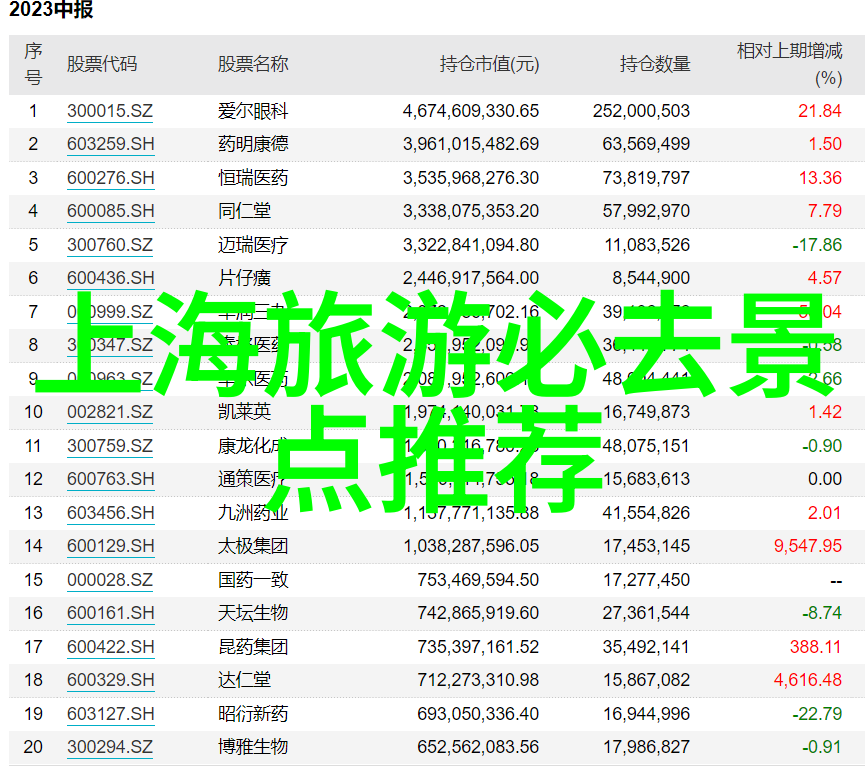This screenshot has width=865, height=776.
Task: Open stock code link 600763.SH
Action: pos(110,479)
